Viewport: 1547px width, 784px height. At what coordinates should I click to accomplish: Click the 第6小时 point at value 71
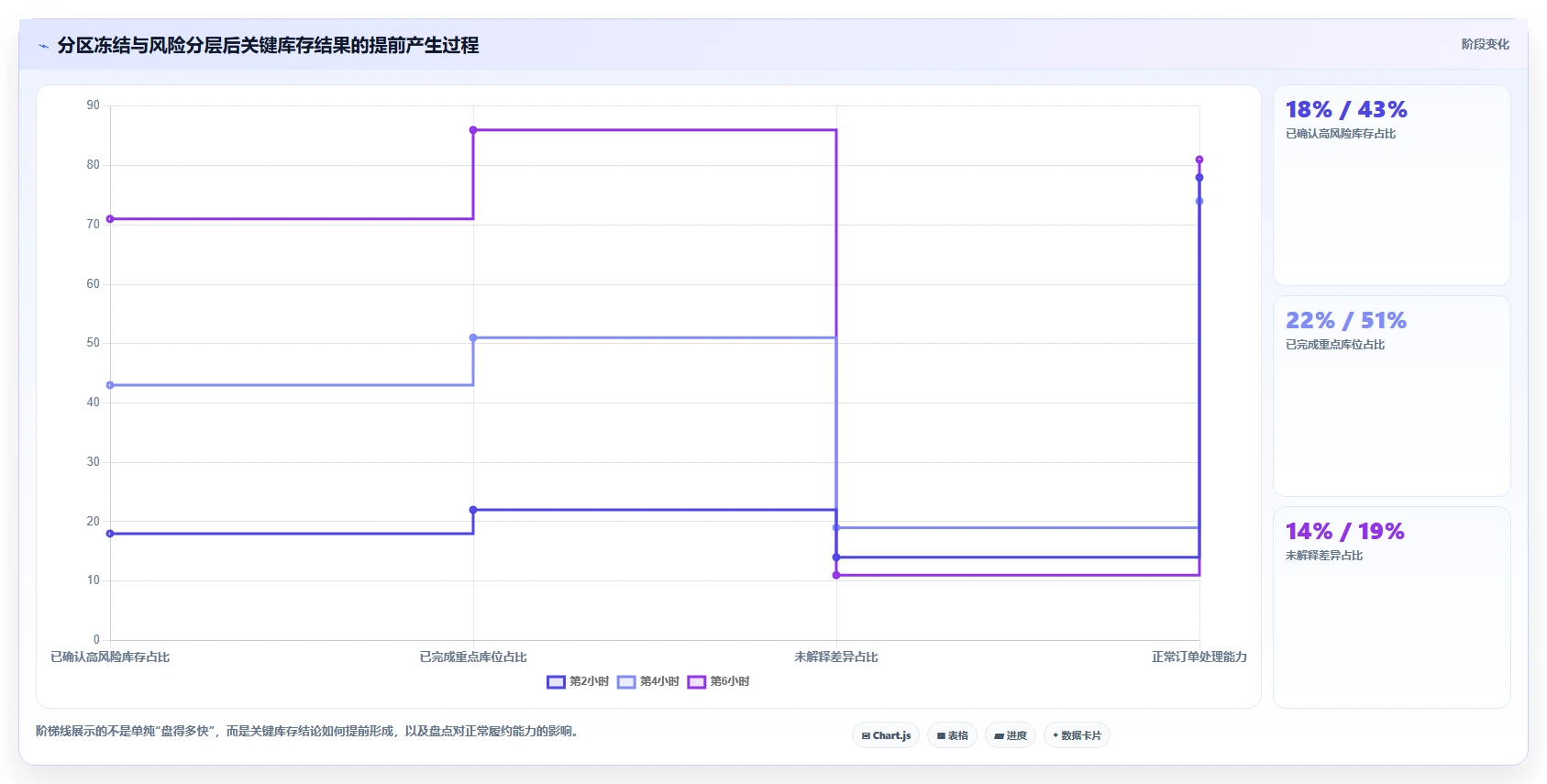[110, 219]
